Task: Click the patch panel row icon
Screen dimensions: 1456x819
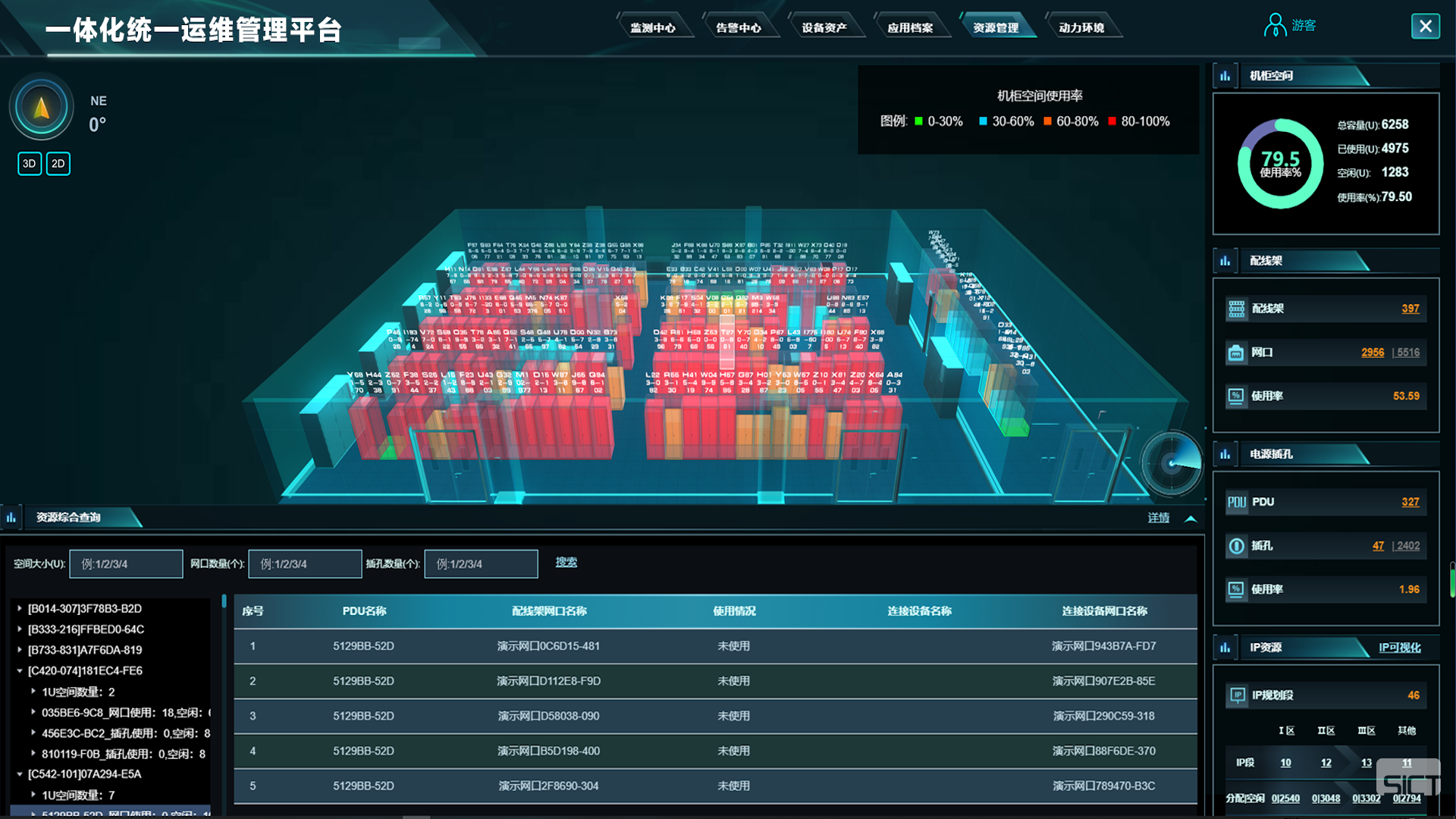Action: [x=1237, y=309]
